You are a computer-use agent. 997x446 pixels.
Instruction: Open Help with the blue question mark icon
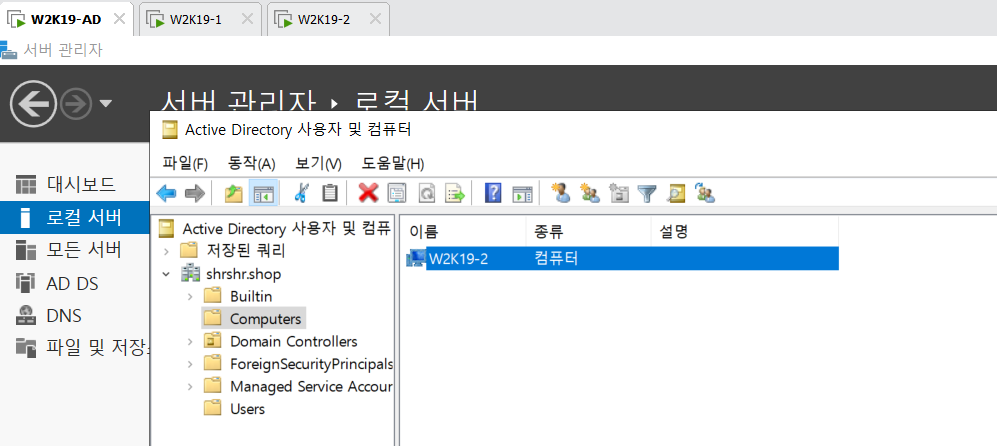[x=493, y=193]
